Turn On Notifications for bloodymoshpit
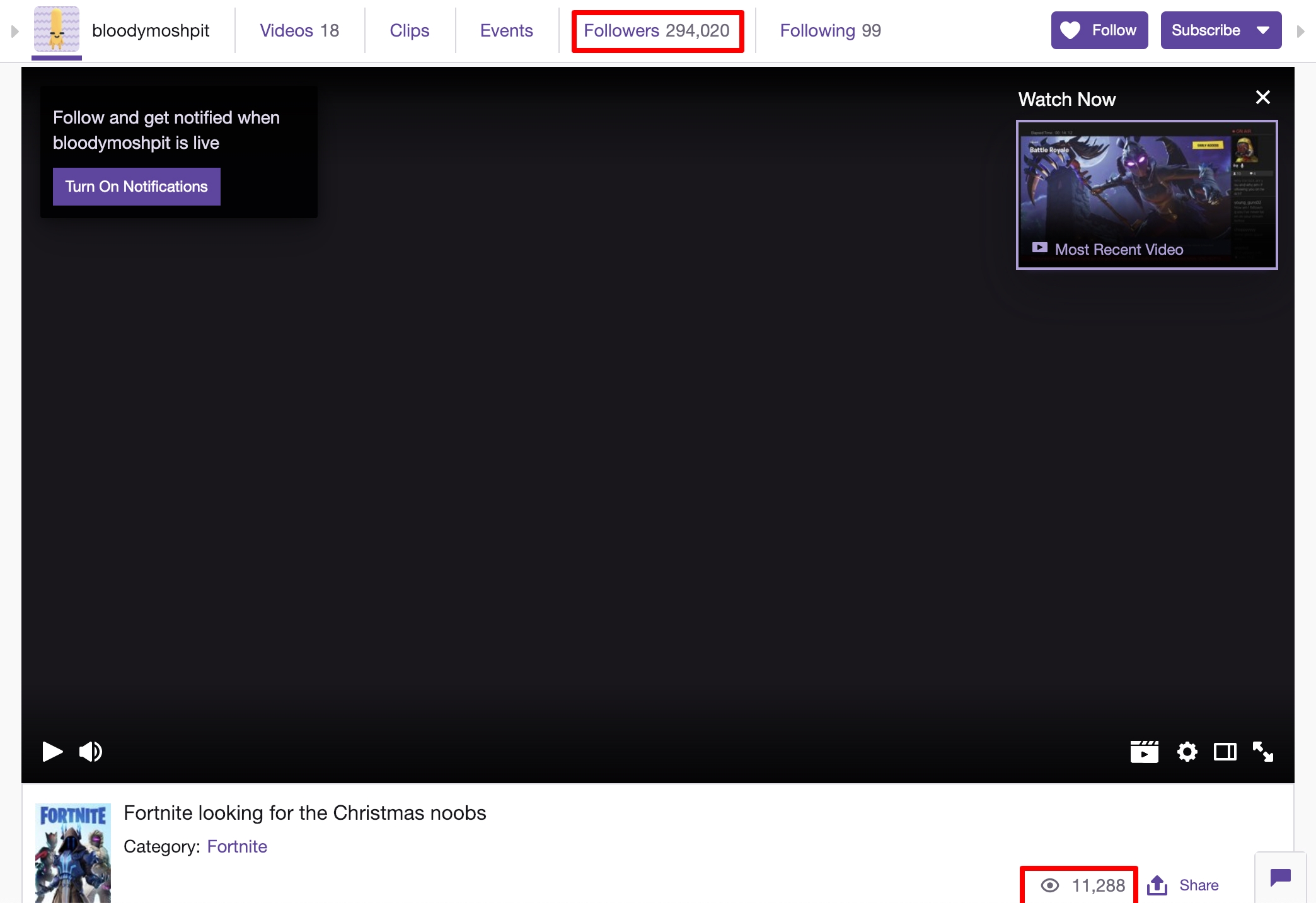 pyautogui.click(x=137, y=187)
